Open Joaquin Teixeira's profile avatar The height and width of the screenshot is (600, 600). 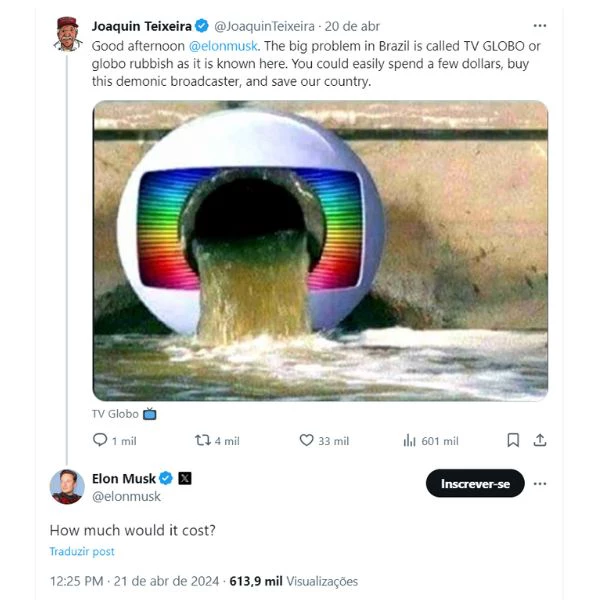67,31
